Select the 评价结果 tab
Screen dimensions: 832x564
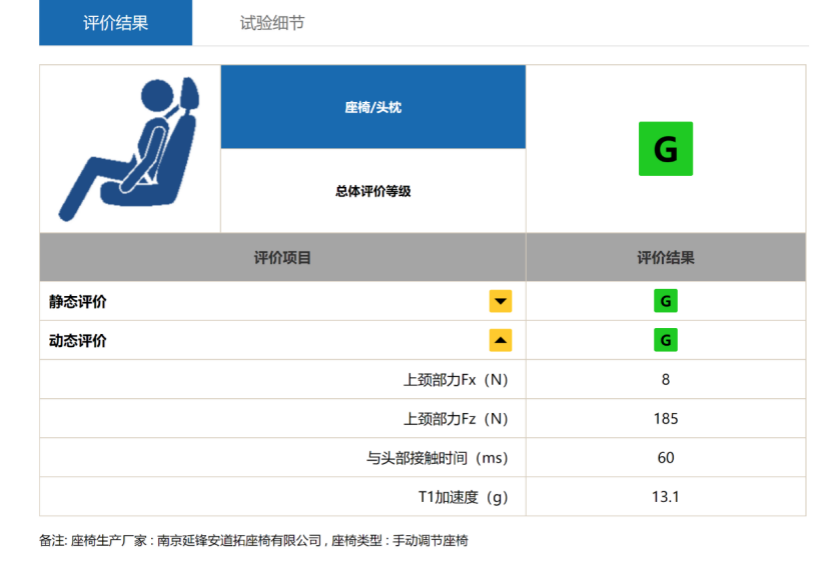[116, 23]
